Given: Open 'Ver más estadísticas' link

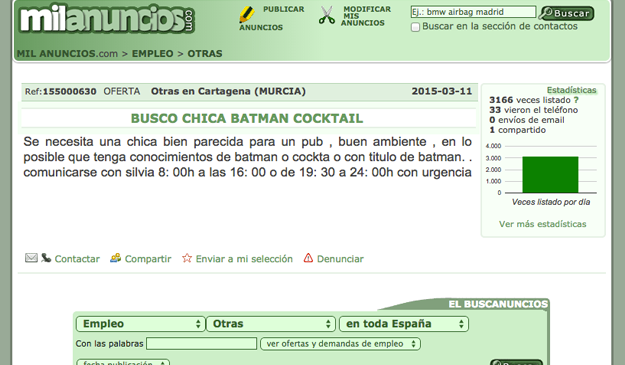Looking at the screenshot, I should 542,224.
